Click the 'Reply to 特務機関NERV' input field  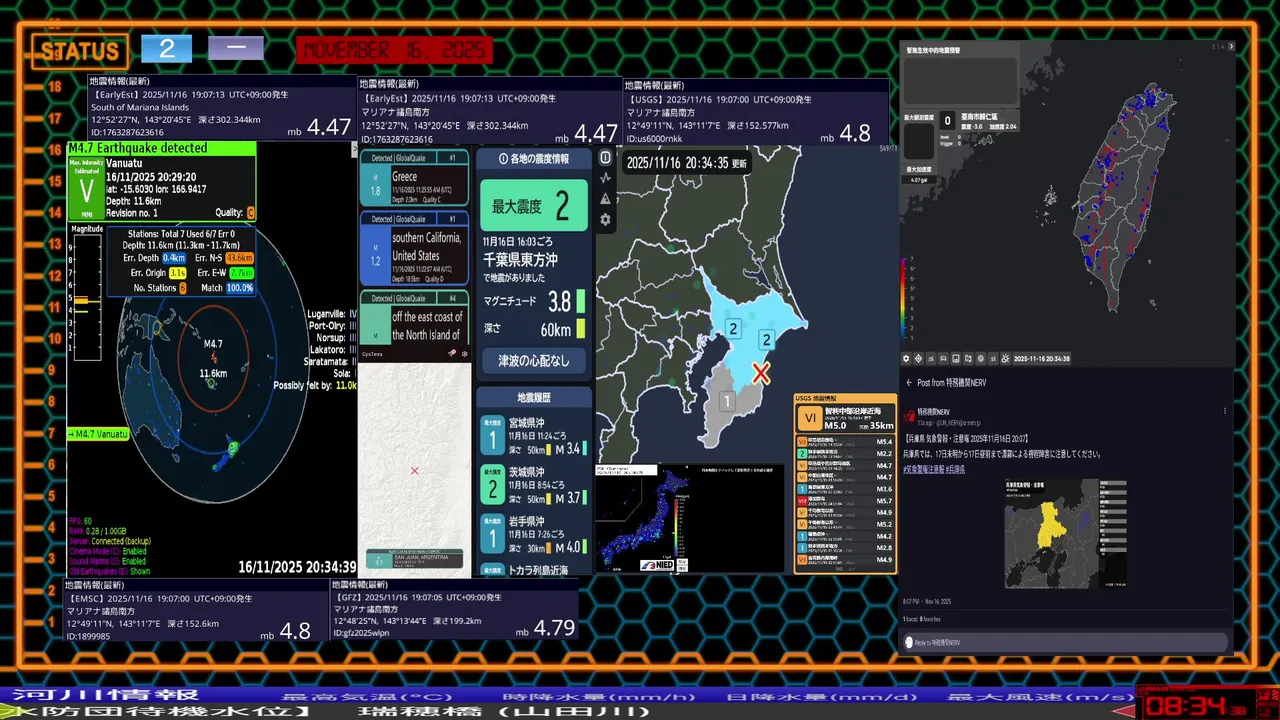point(1066,642)
